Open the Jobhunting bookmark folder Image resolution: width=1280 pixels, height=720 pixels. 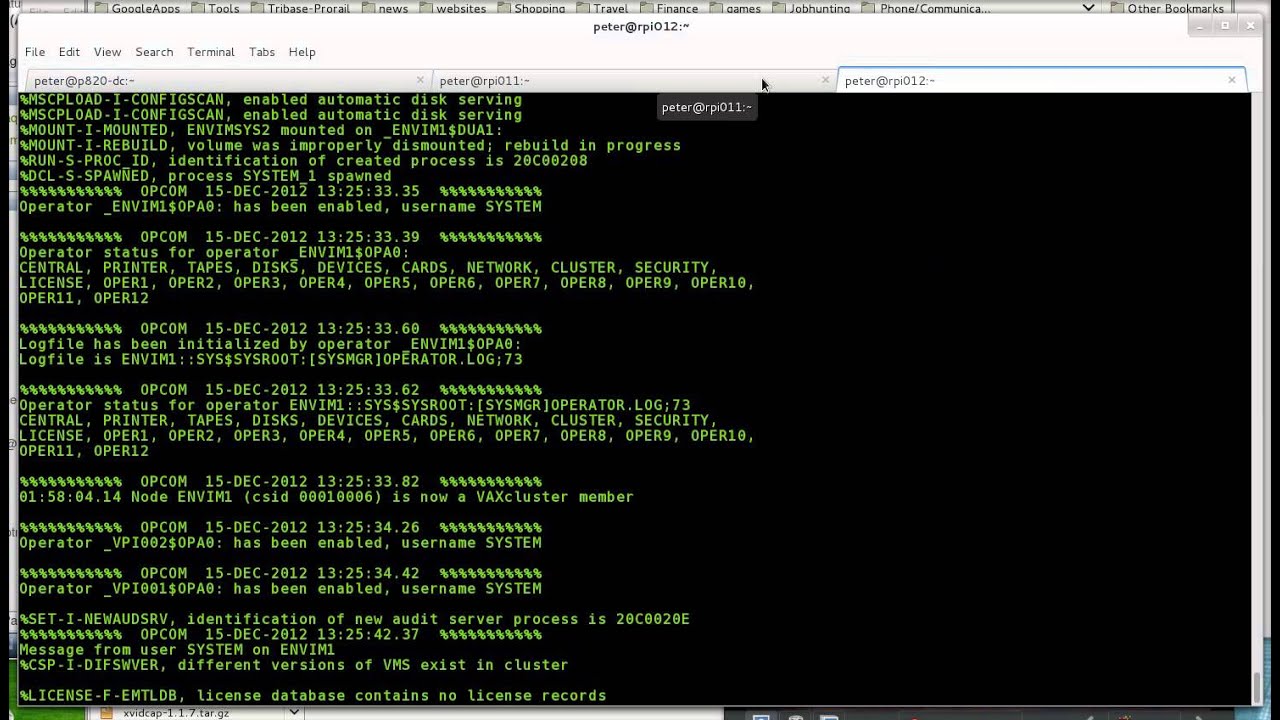pos(810,8)
